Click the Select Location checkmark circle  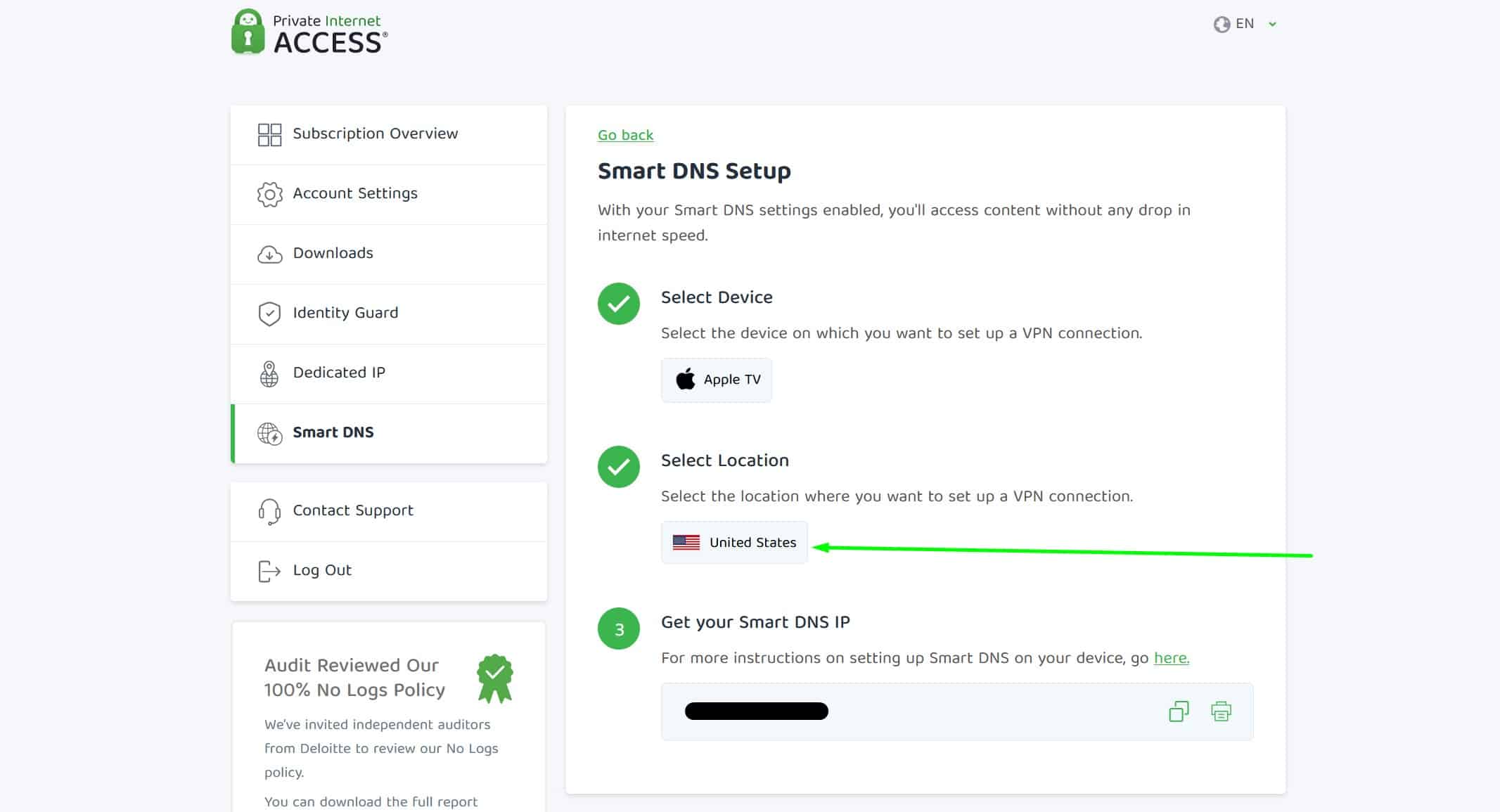pos(619,467)
